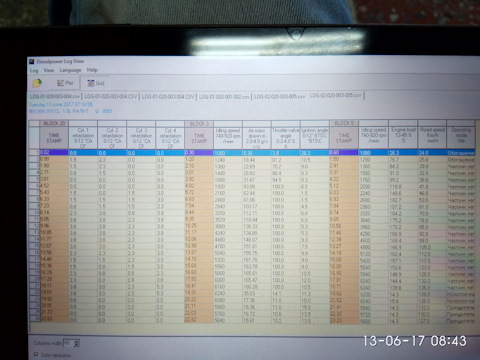Screen dimensions: 480x360
Task: Switch to first LOG-01-020-003-004.csv tab
Action: (55, 96)
